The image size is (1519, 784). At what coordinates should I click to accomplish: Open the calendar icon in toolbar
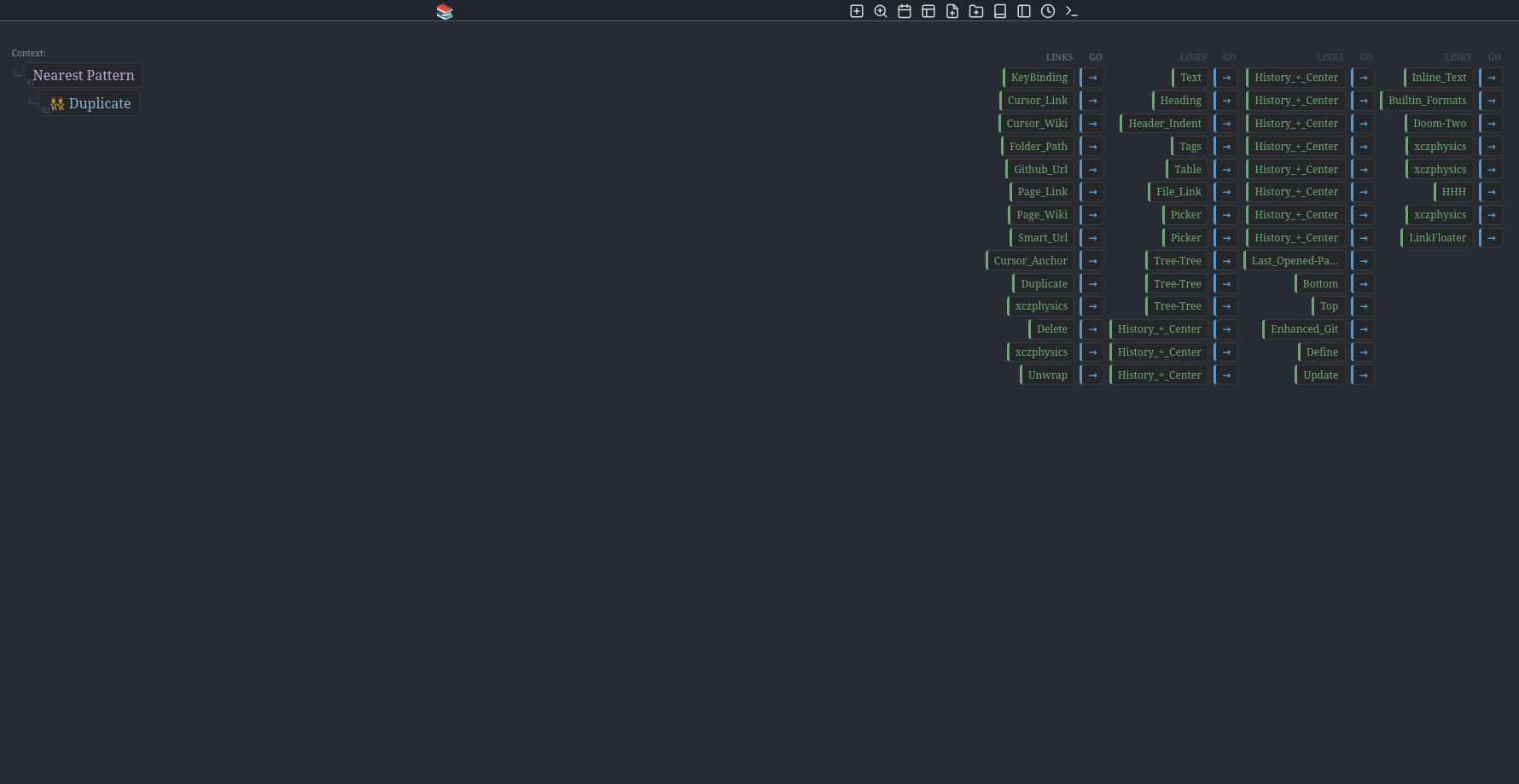pyautogui.click(x=905, y=11)
